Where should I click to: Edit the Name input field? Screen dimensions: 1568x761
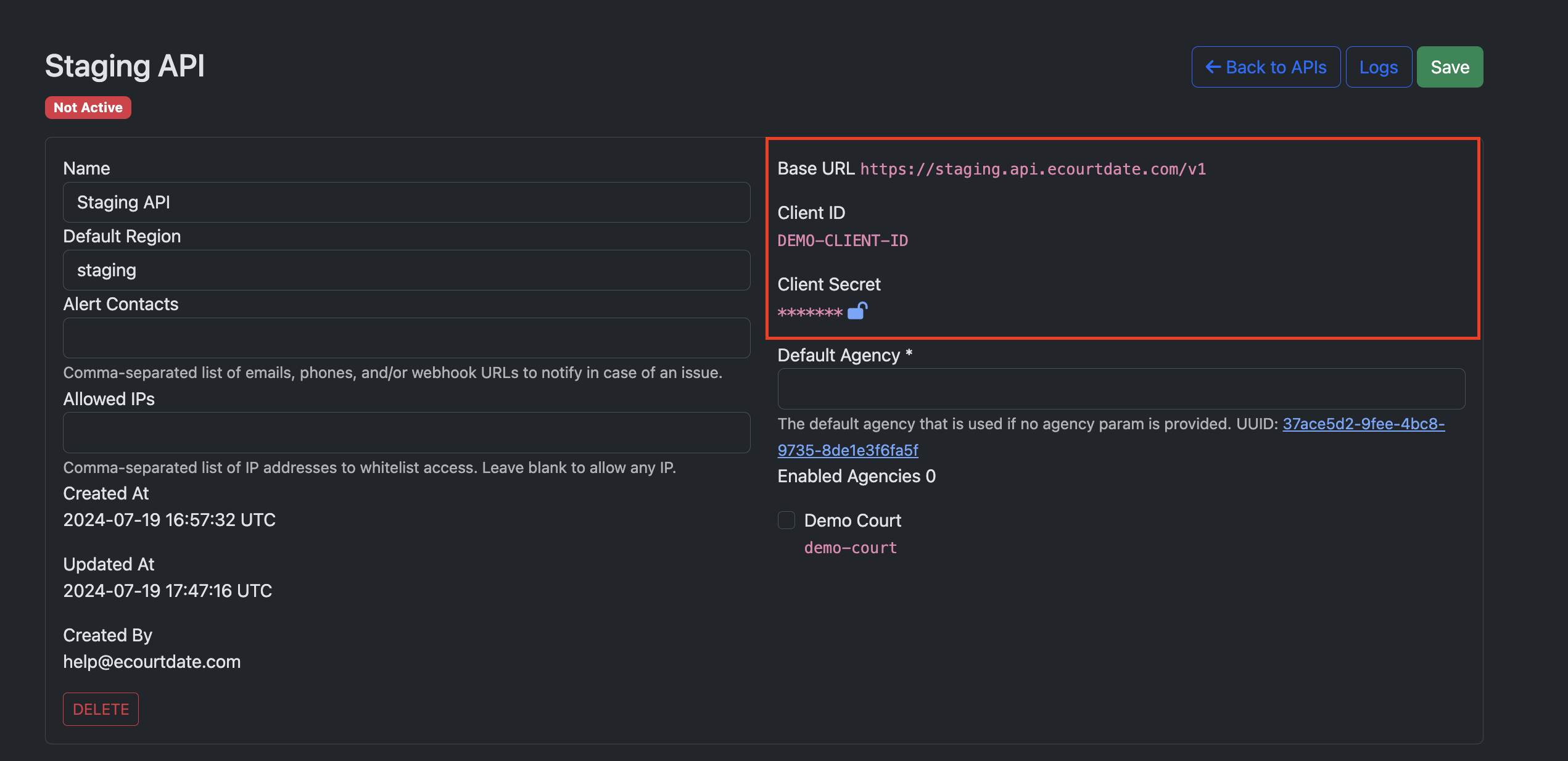pyautogui.click(x=406, y=202)
